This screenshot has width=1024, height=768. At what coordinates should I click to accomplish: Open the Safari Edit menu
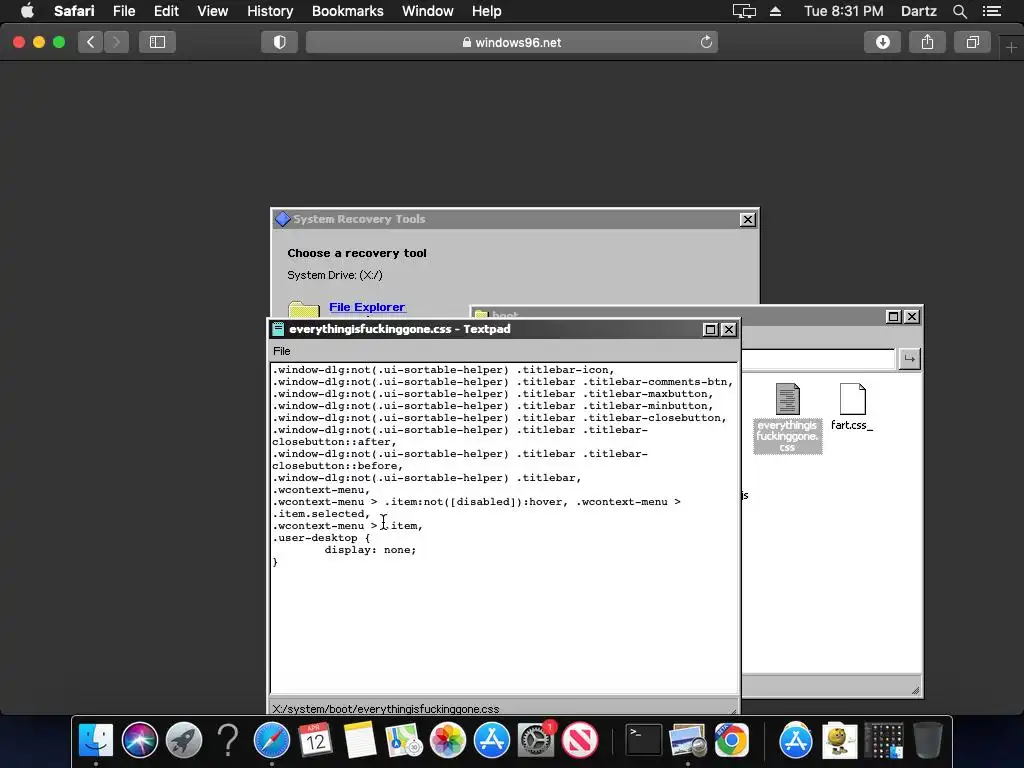point(166,11)
